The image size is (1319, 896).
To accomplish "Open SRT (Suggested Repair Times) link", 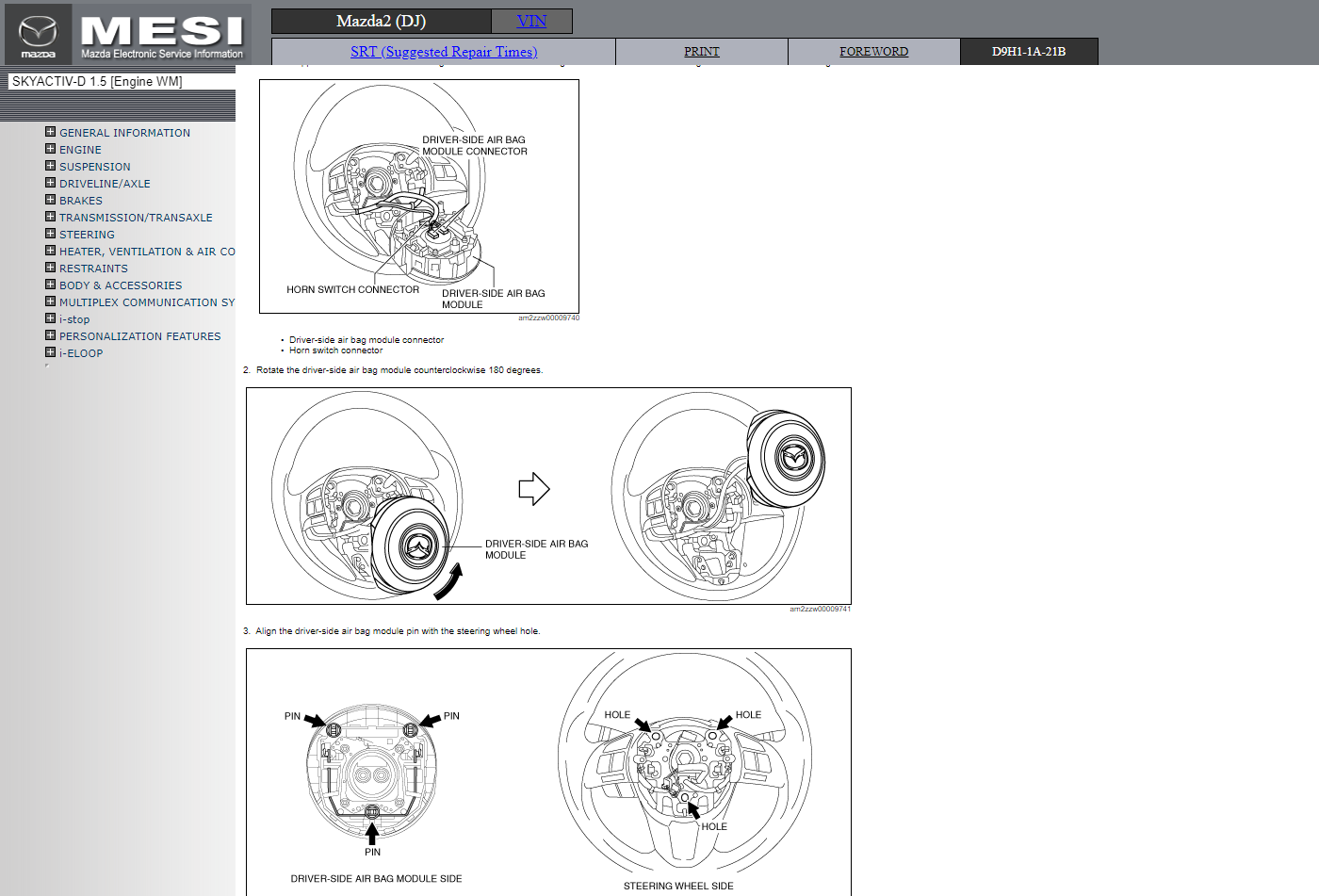I will pyautogui.click(x=444, y=52).
